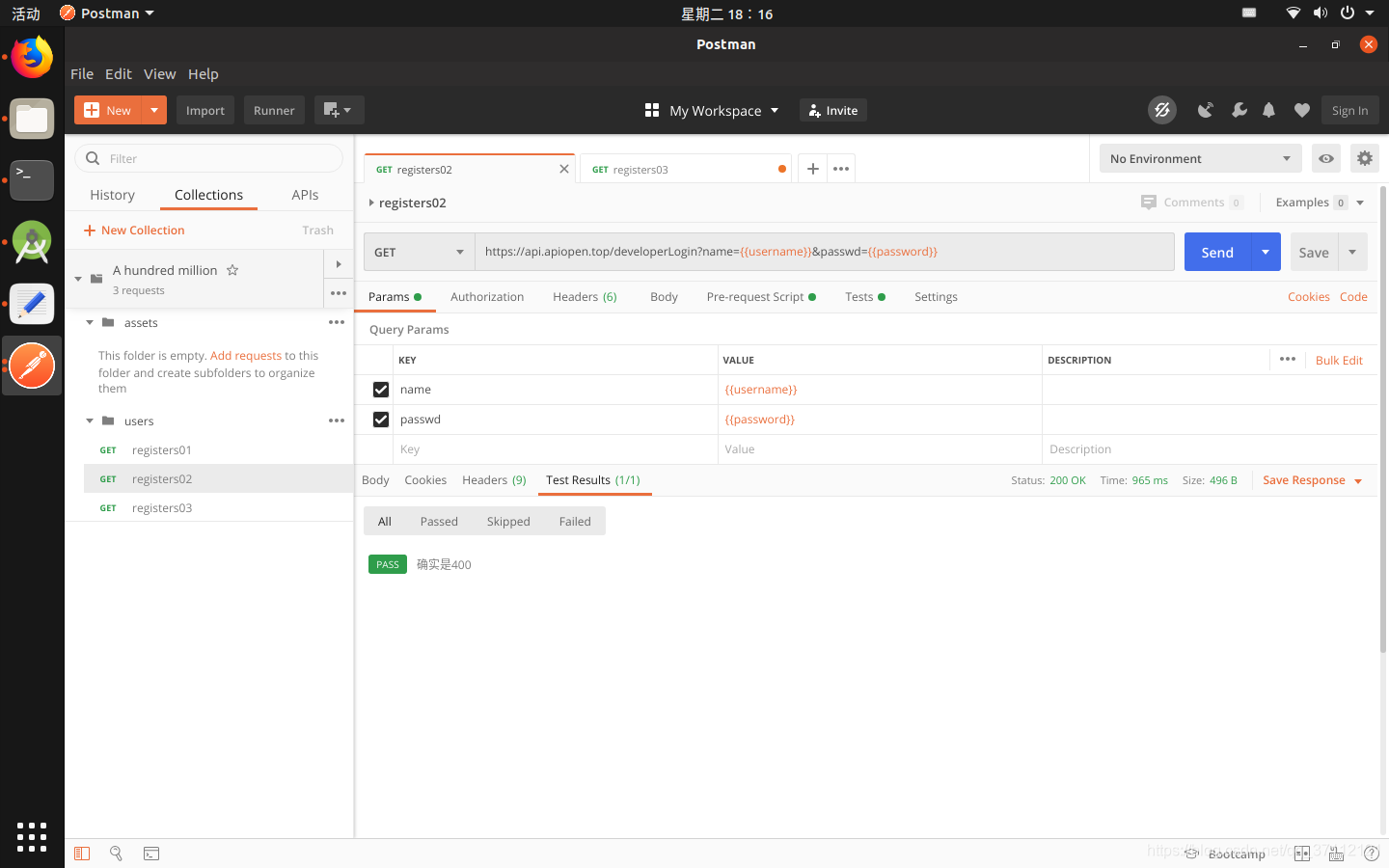
Task: Star the A hundred million collection
Action: click(232, 270)
